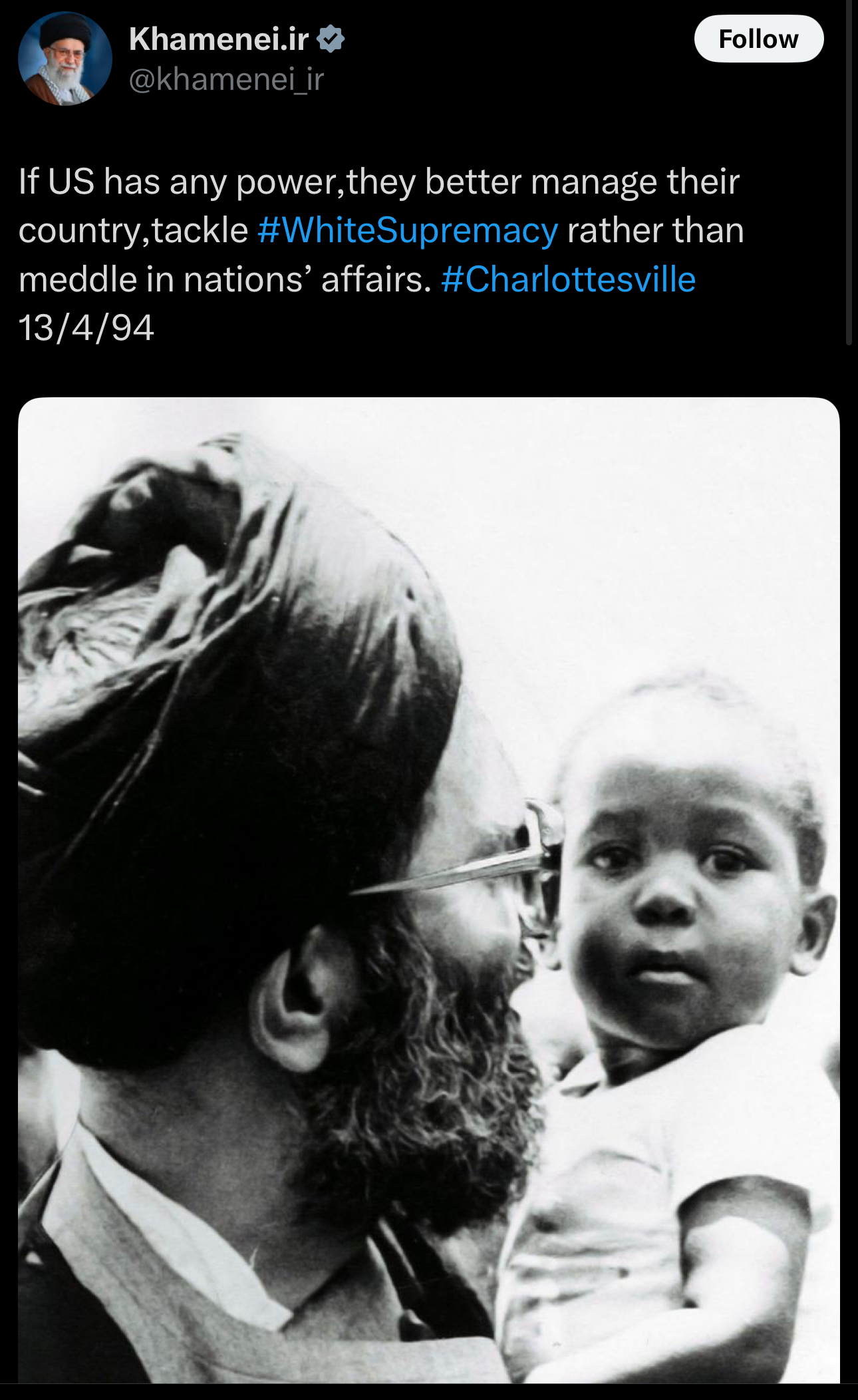Click the blue verified badge
This screenshot has width=858, height=1400.
[x=331, y=39]
